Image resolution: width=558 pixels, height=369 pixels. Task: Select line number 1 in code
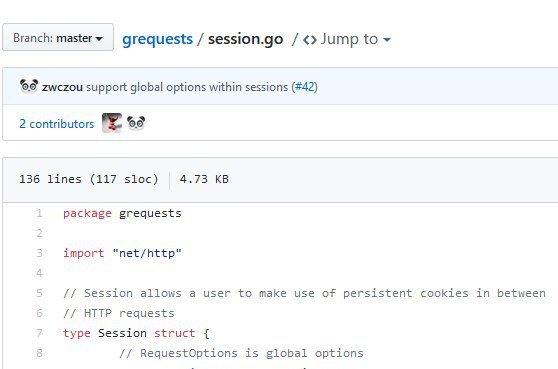[39, 213]
